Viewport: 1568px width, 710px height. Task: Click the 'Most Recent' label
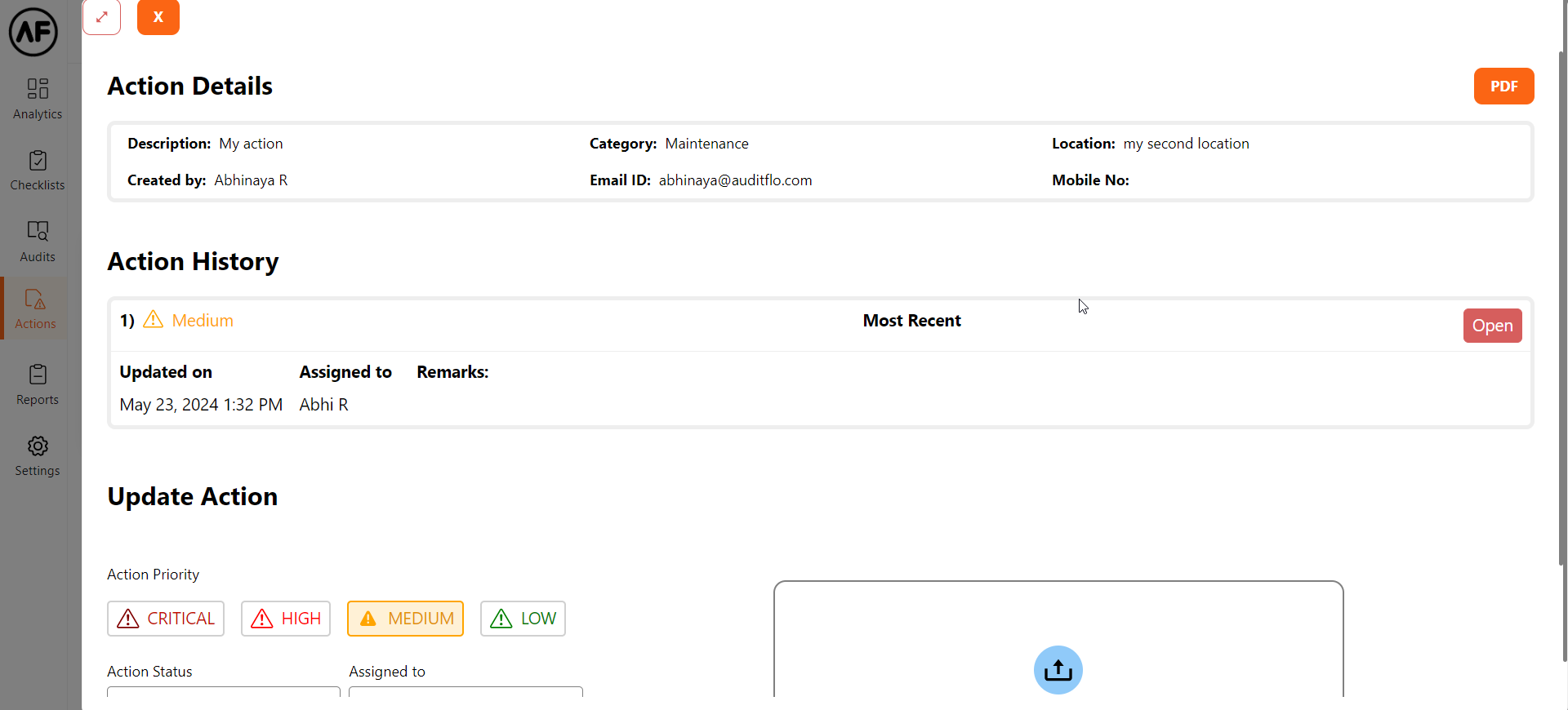click(912, 321)
